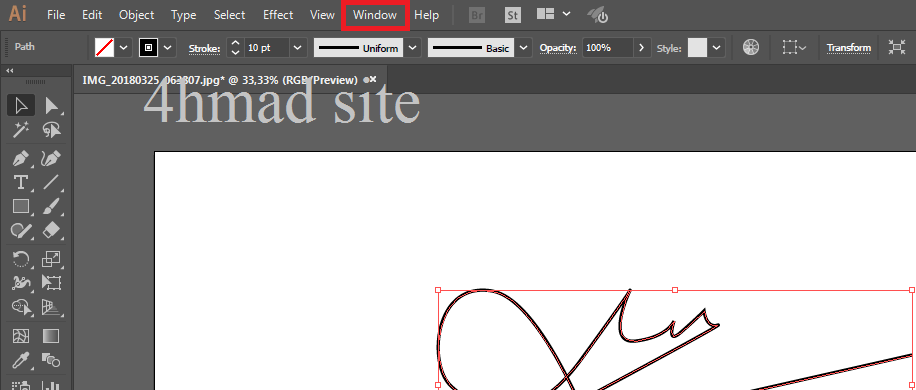Open the View menu
The width and height of the screenshot is (916, 390).
322,15
